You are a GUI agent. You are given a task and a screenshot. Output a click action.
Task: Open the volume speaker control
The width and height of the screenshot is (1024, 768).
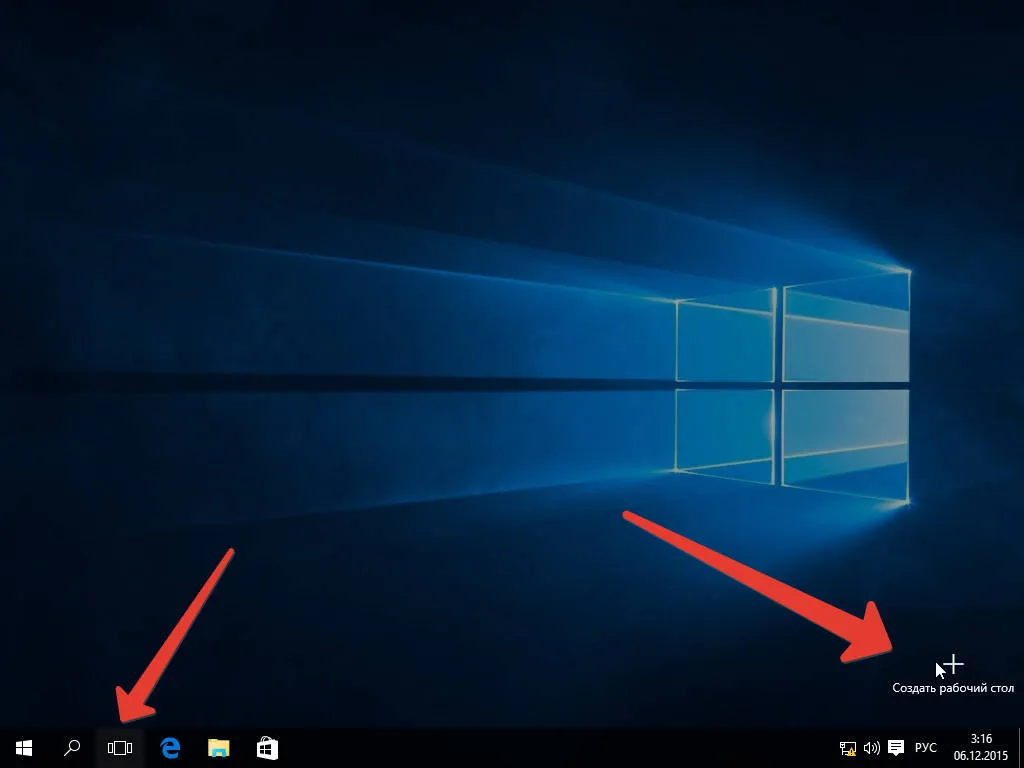click(x=872, y=748)
